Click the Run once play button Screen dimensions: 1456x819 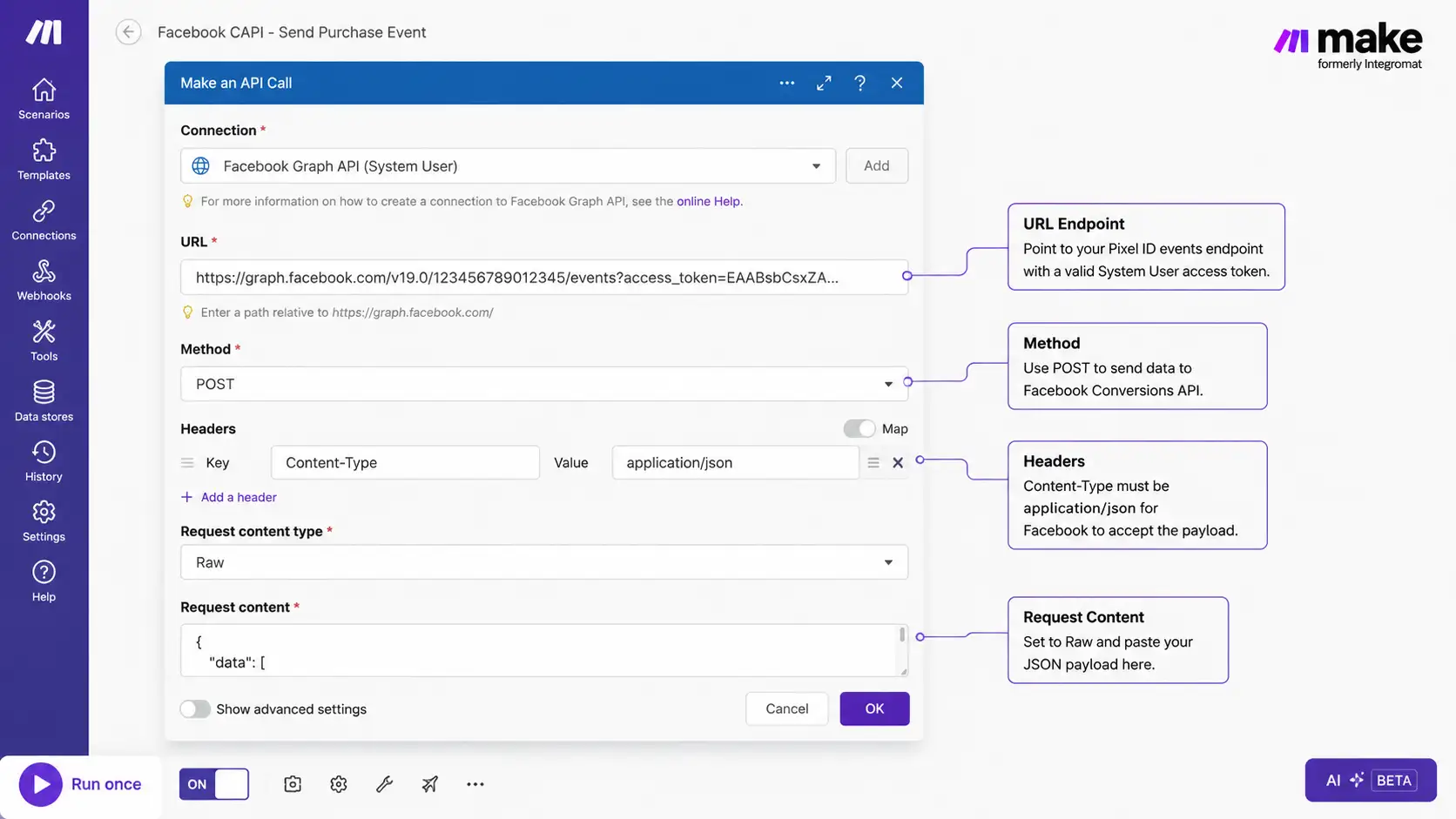(x=40, y=784)
